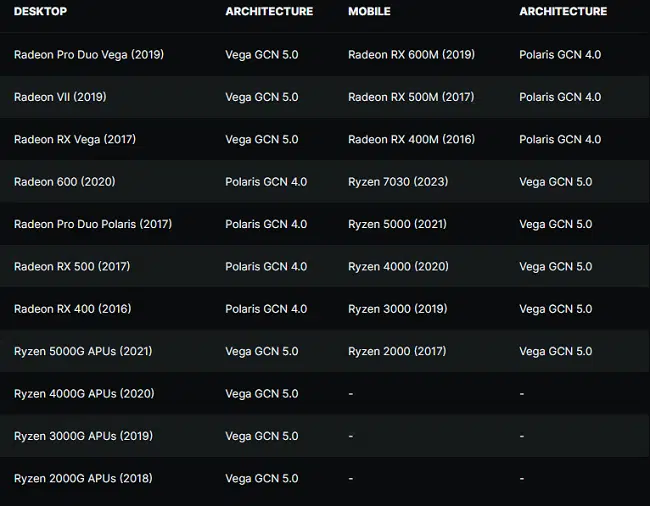Image resolution: width=650 pixels, height=506 pixels.
Task: Select ARCHITECTURE header beside the DESKTOP column
Action: [x=269, y=11]
